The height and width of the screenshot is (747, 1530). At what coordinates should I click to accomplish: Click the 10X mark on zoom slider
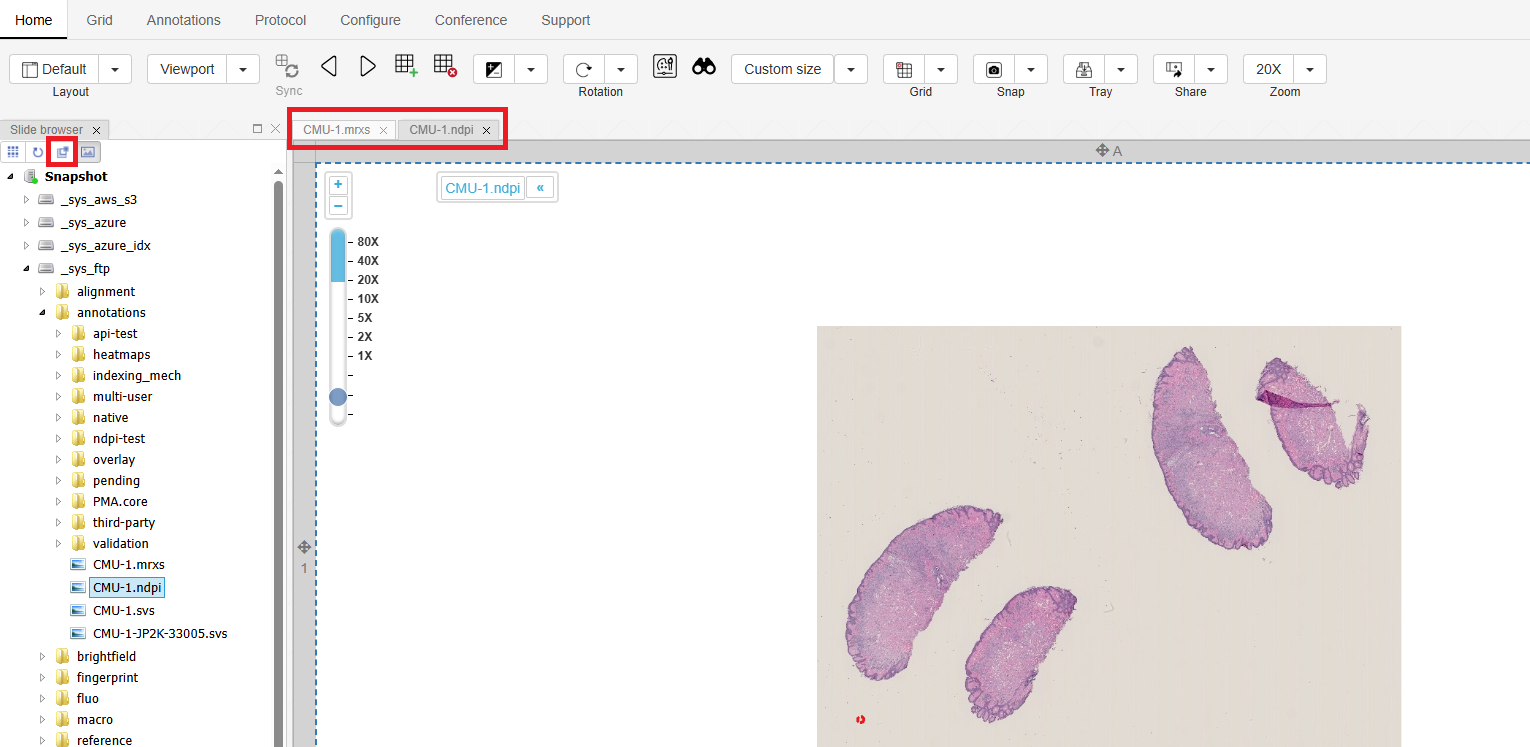tap(367, 299)
